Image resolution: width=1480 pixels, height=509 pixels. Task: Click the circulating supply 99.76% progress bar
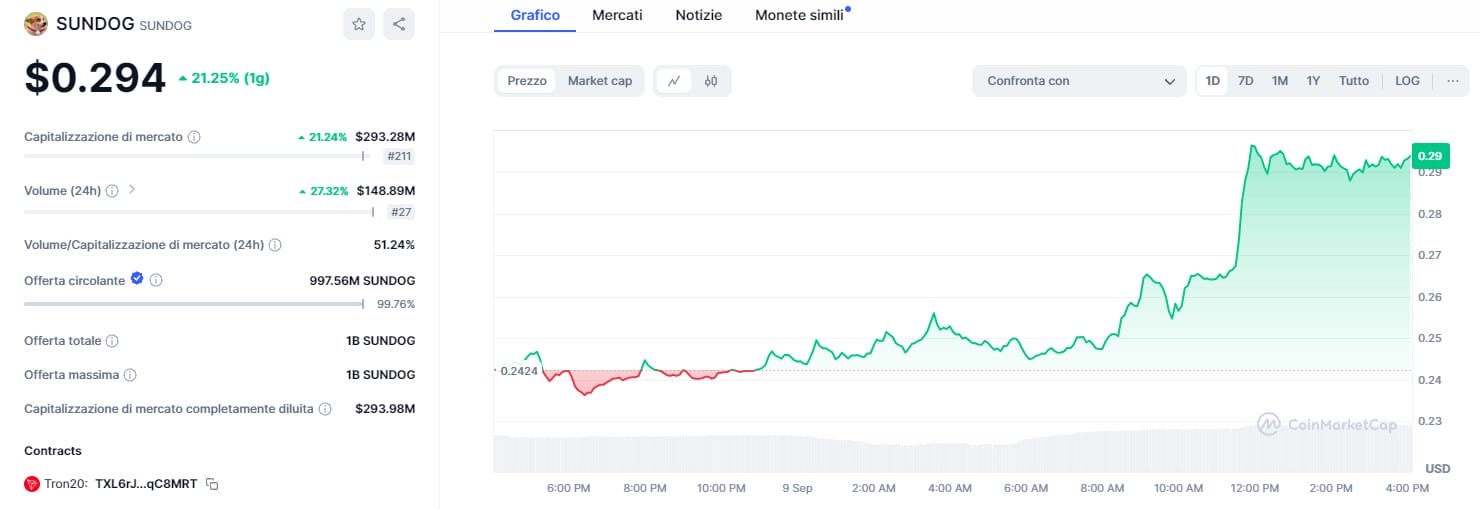pyautogui.click(x=194, y=304)
